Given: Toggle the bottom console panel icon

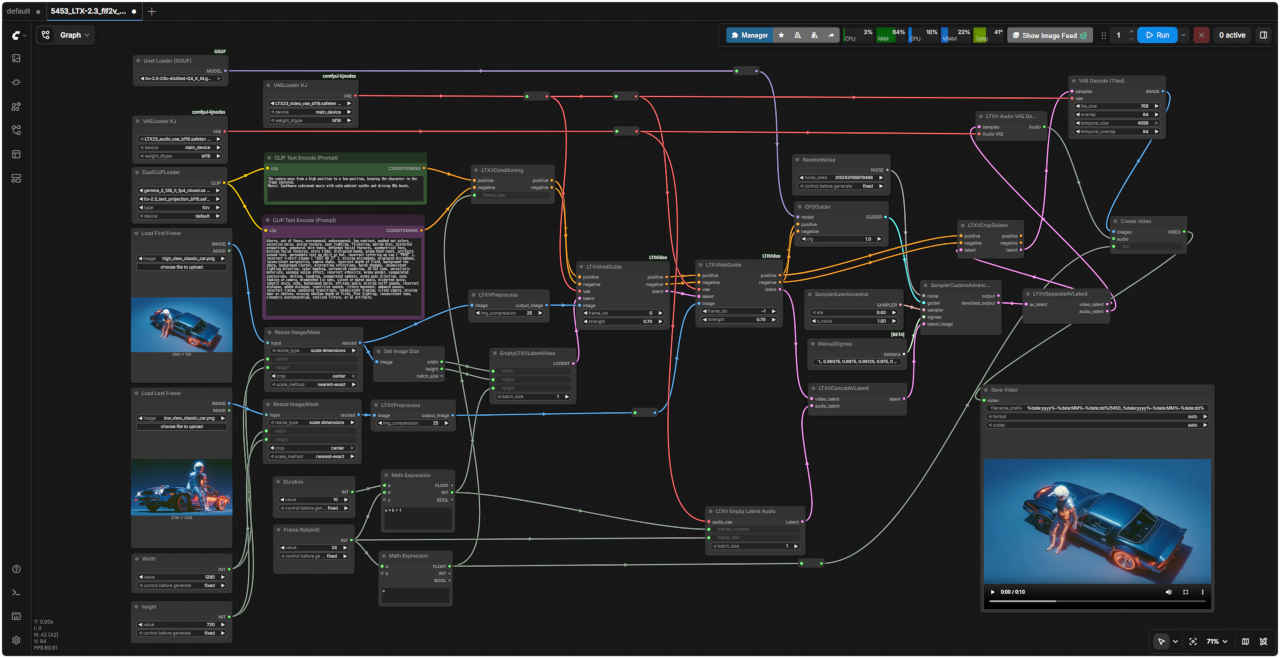Looking at the screenshot, I should click(16, 593).
